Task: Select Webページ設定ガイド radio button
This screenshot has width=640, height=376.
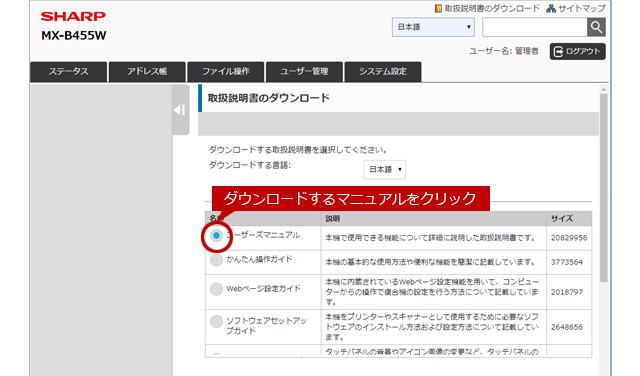Action: [216, 289]
